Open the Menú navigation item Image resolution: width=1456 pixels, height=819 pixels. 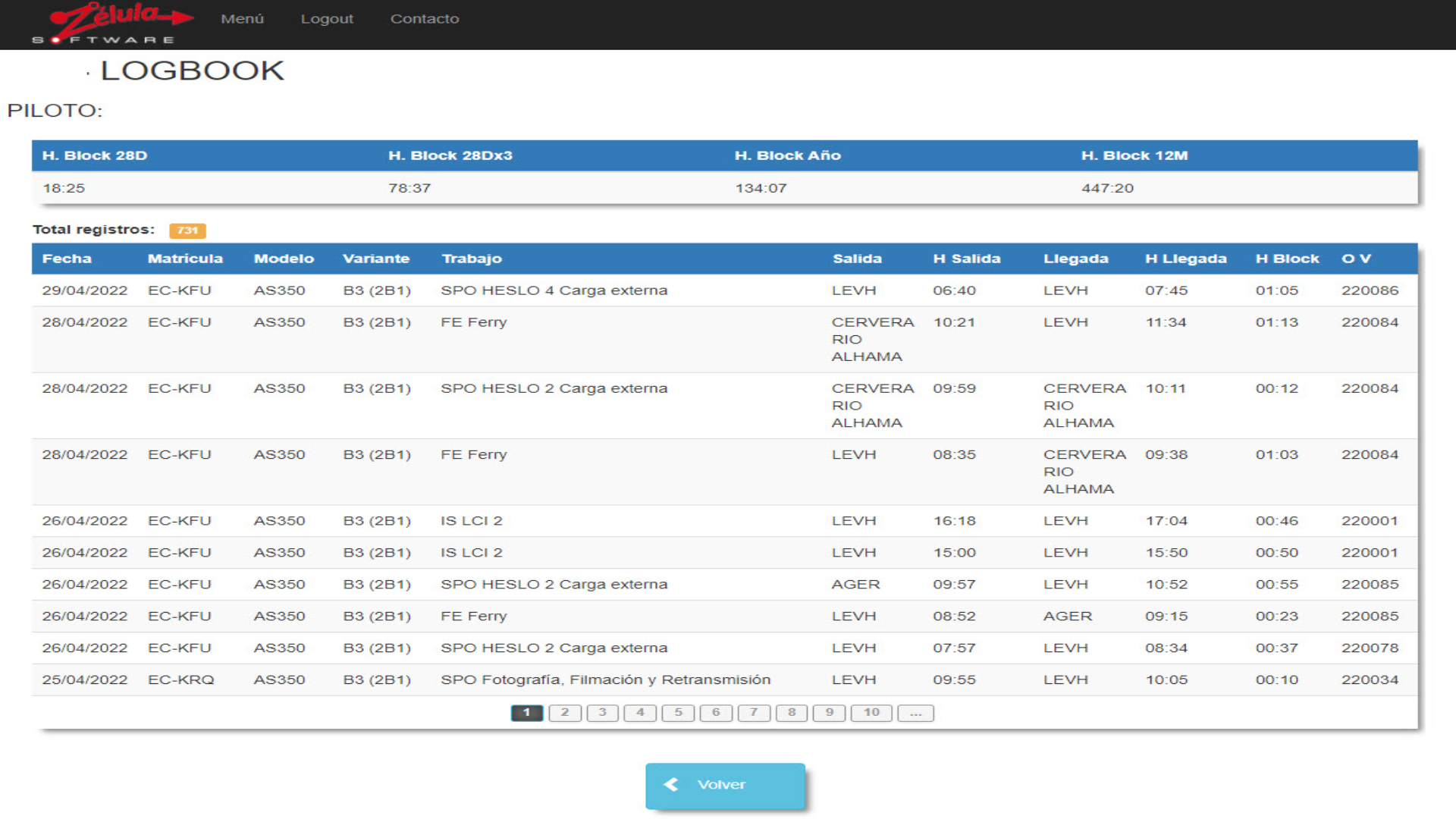pos(242,19)
